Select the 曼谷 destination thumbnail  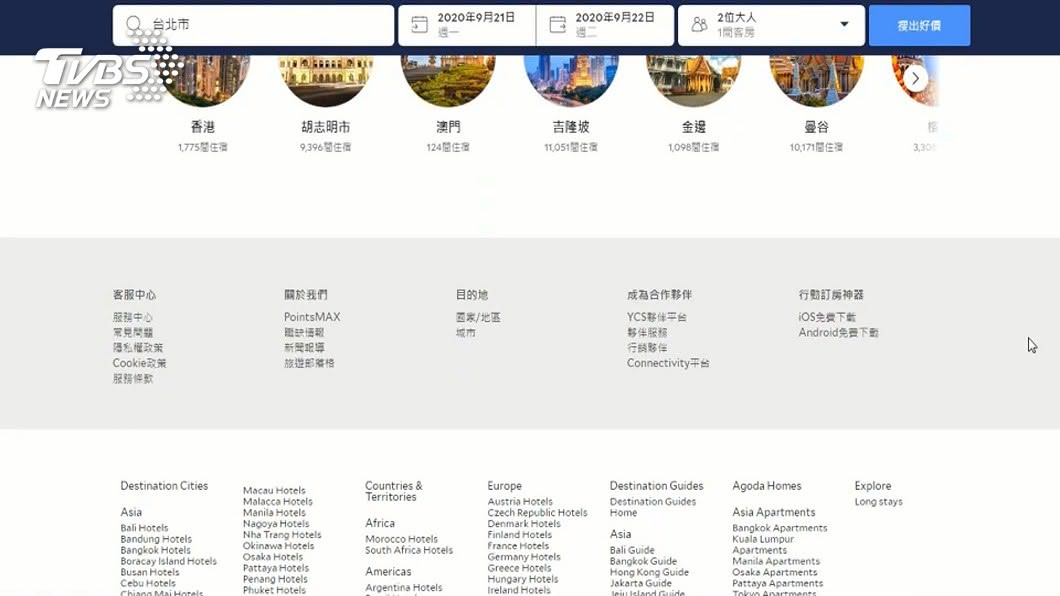(817, 81)
